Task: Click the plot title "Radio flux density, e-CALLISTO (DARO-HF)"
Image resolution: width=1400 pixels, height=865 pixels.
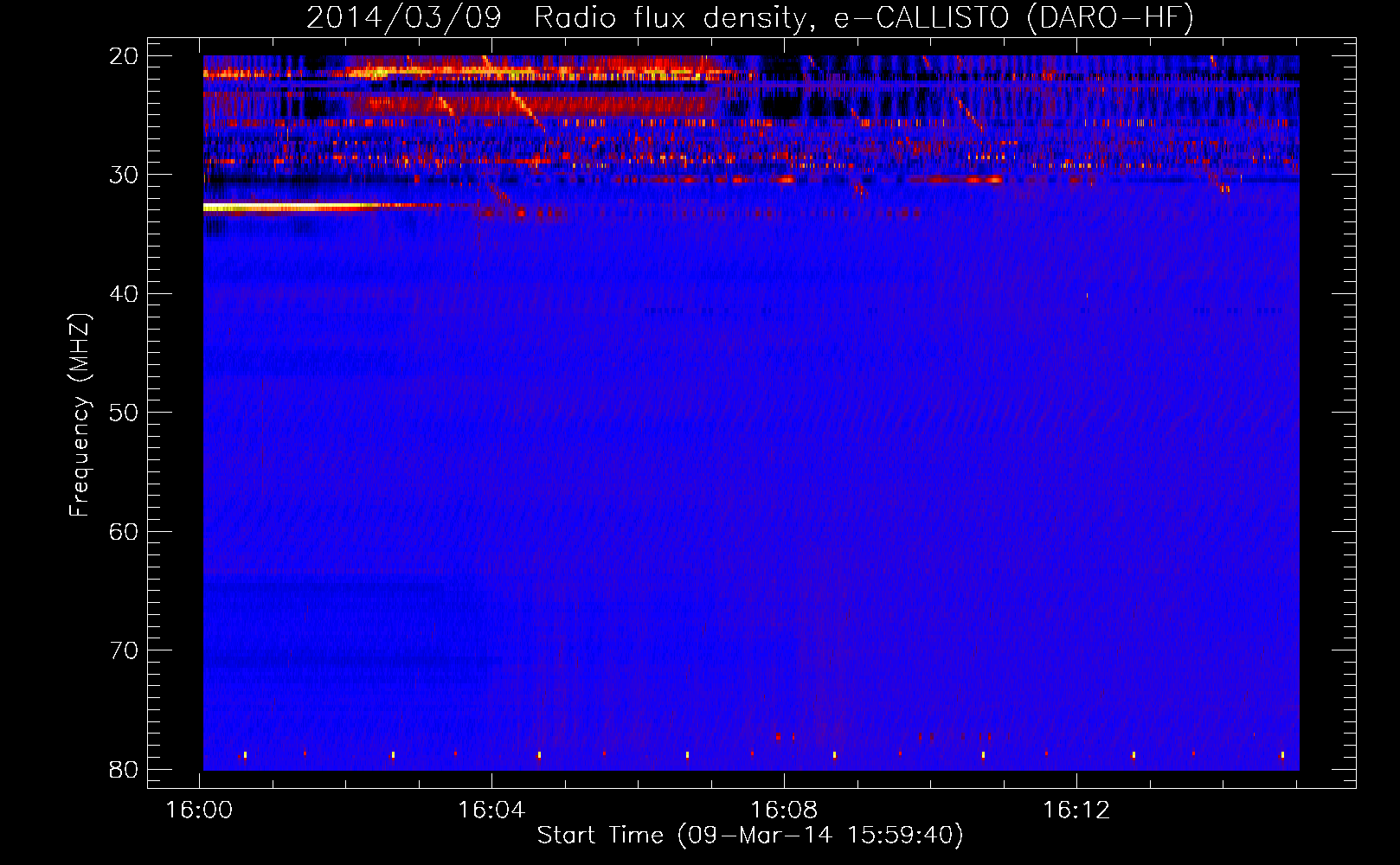Action: 864,17
